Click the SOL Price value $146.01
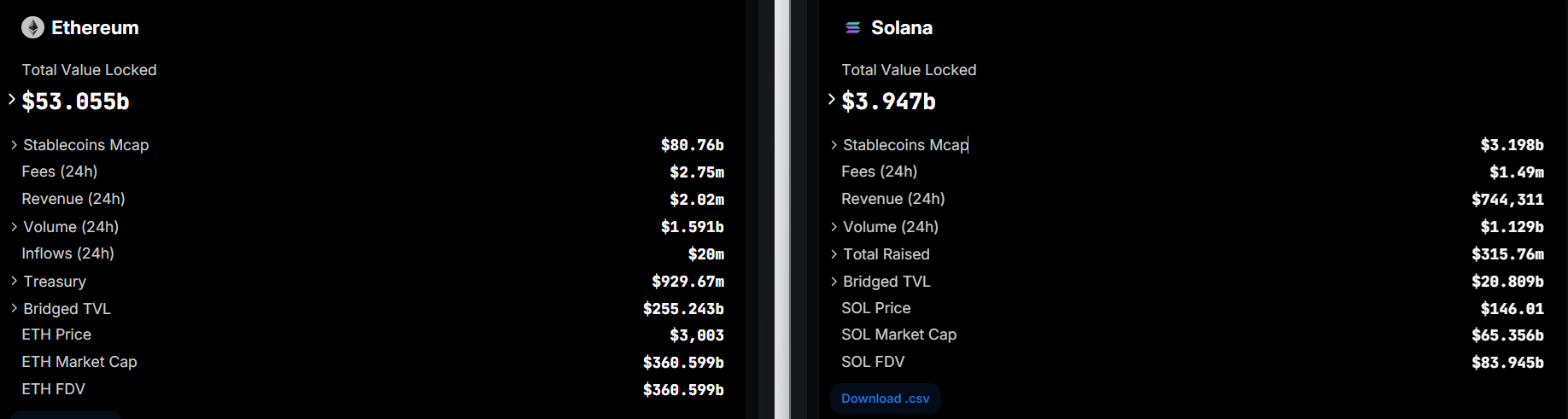 coord(1512,308)
